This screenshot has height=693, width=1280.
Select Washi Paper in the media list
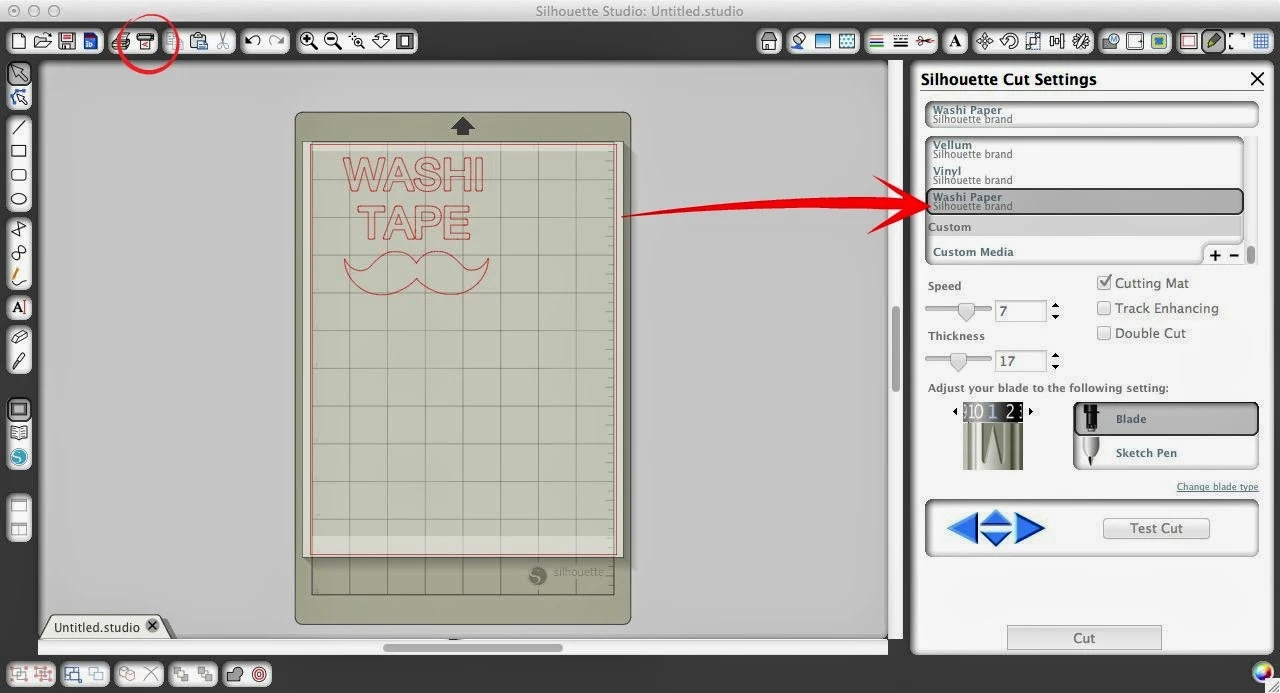(1084, 201)
